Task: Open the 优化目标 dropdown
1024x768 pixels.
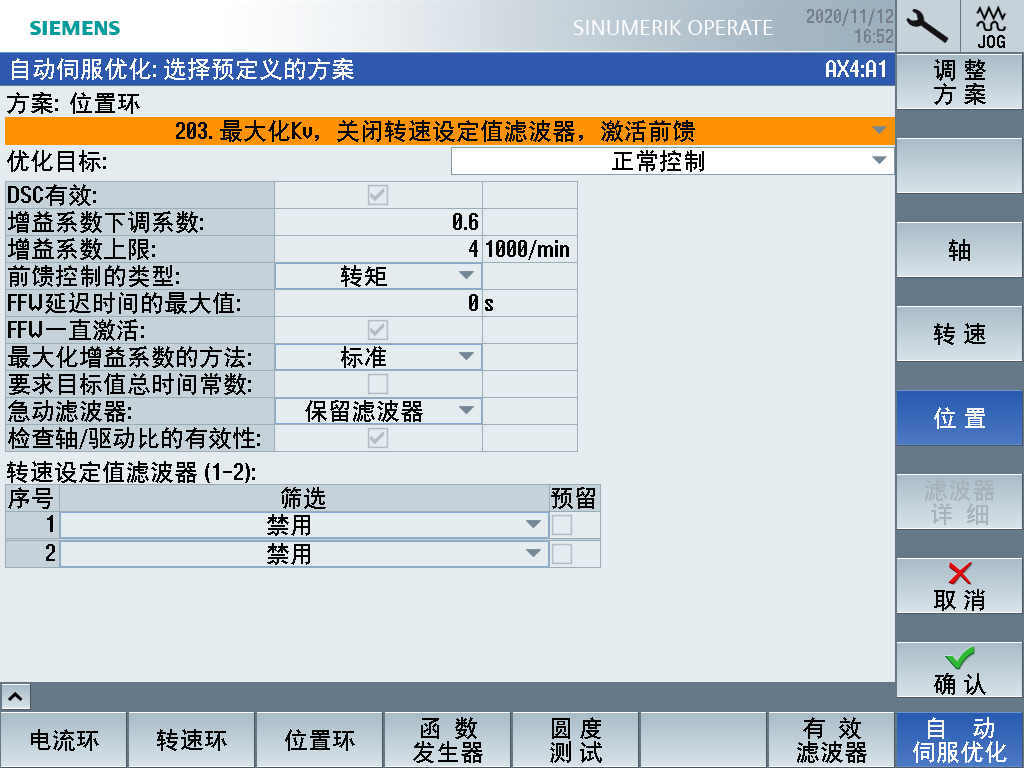Action: point(672,161)
